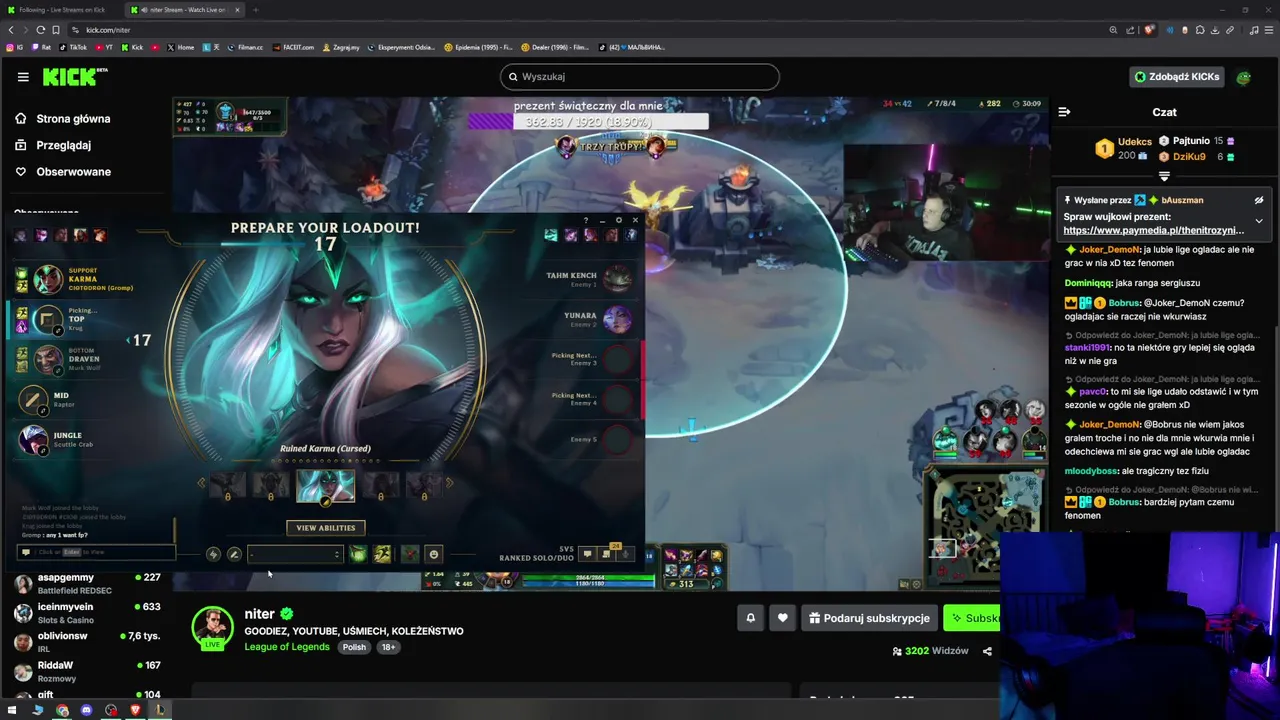Change the first green summoner spell

358,554
